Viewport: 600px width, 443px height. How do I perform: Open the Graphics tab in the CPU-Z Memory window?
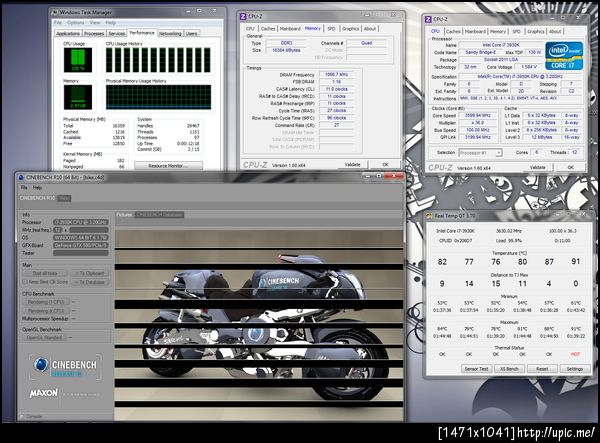click(351, 29)
